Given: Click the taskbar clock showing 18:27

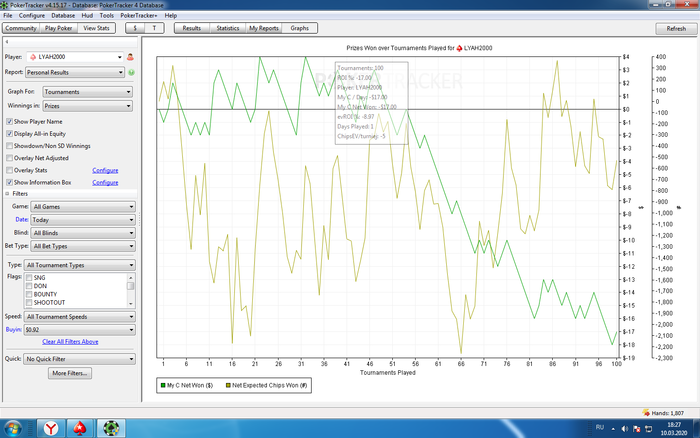Looking at the screenshot, I should [674, 429].
